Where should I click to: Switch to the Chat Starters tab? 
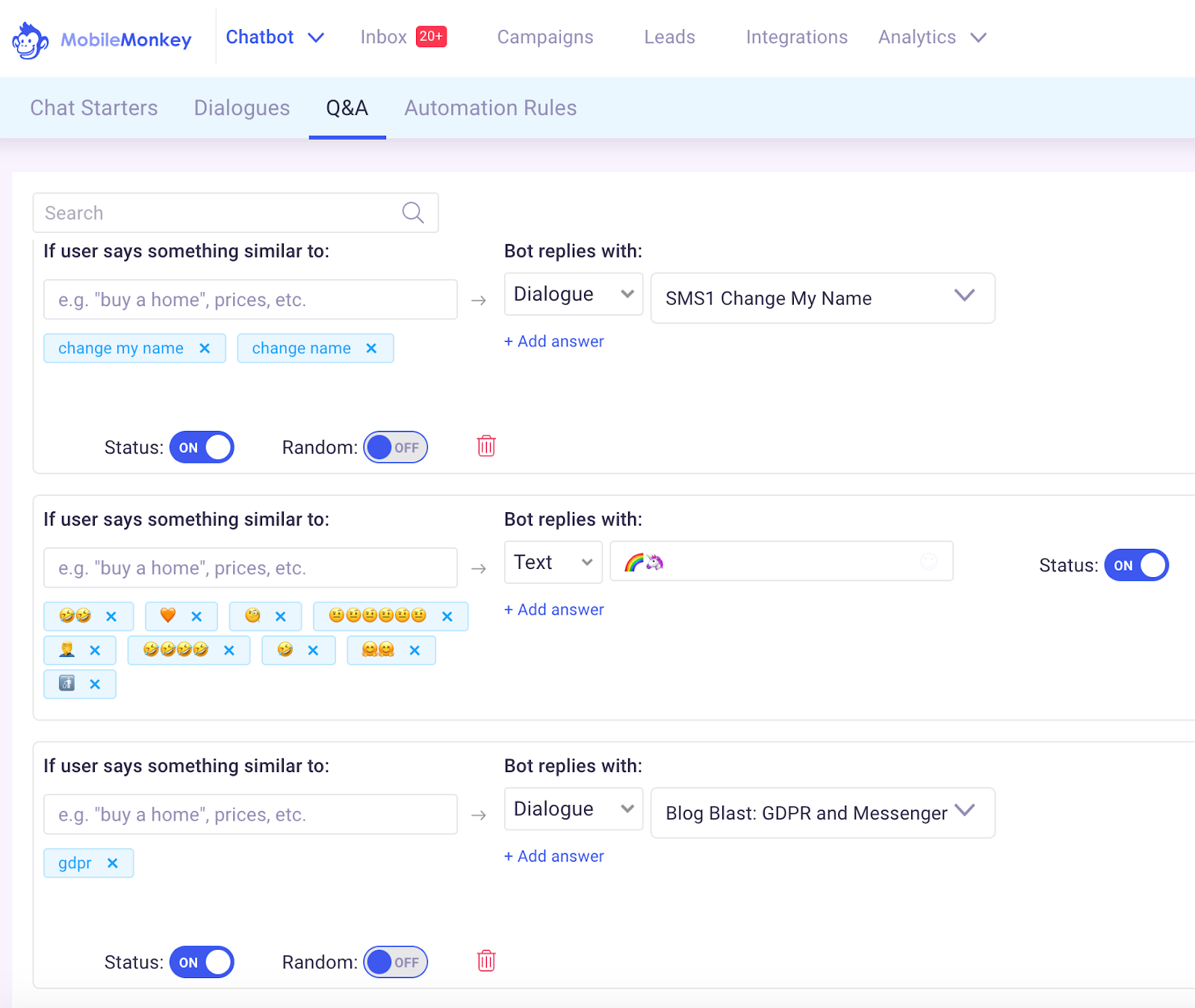[x=94, y=108]
